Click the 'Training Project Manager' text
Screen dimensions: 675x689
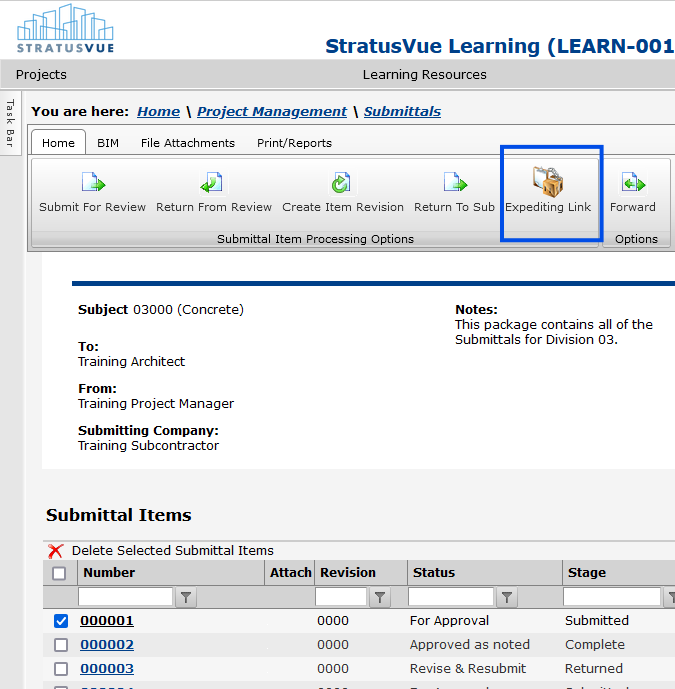[156, 403]
